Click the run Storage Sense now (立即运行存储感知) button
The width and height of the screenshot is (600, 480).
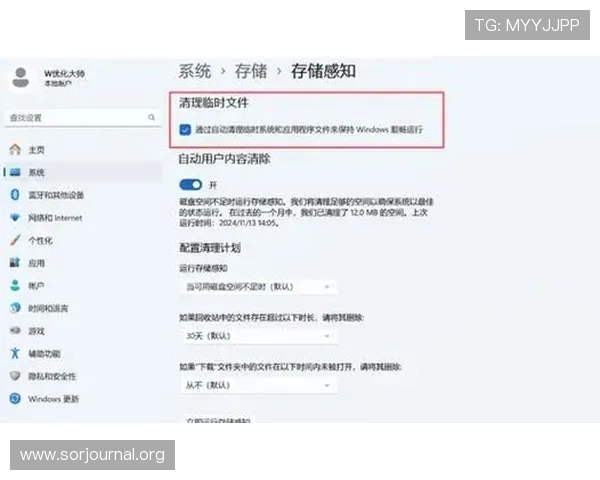point(218,418)
